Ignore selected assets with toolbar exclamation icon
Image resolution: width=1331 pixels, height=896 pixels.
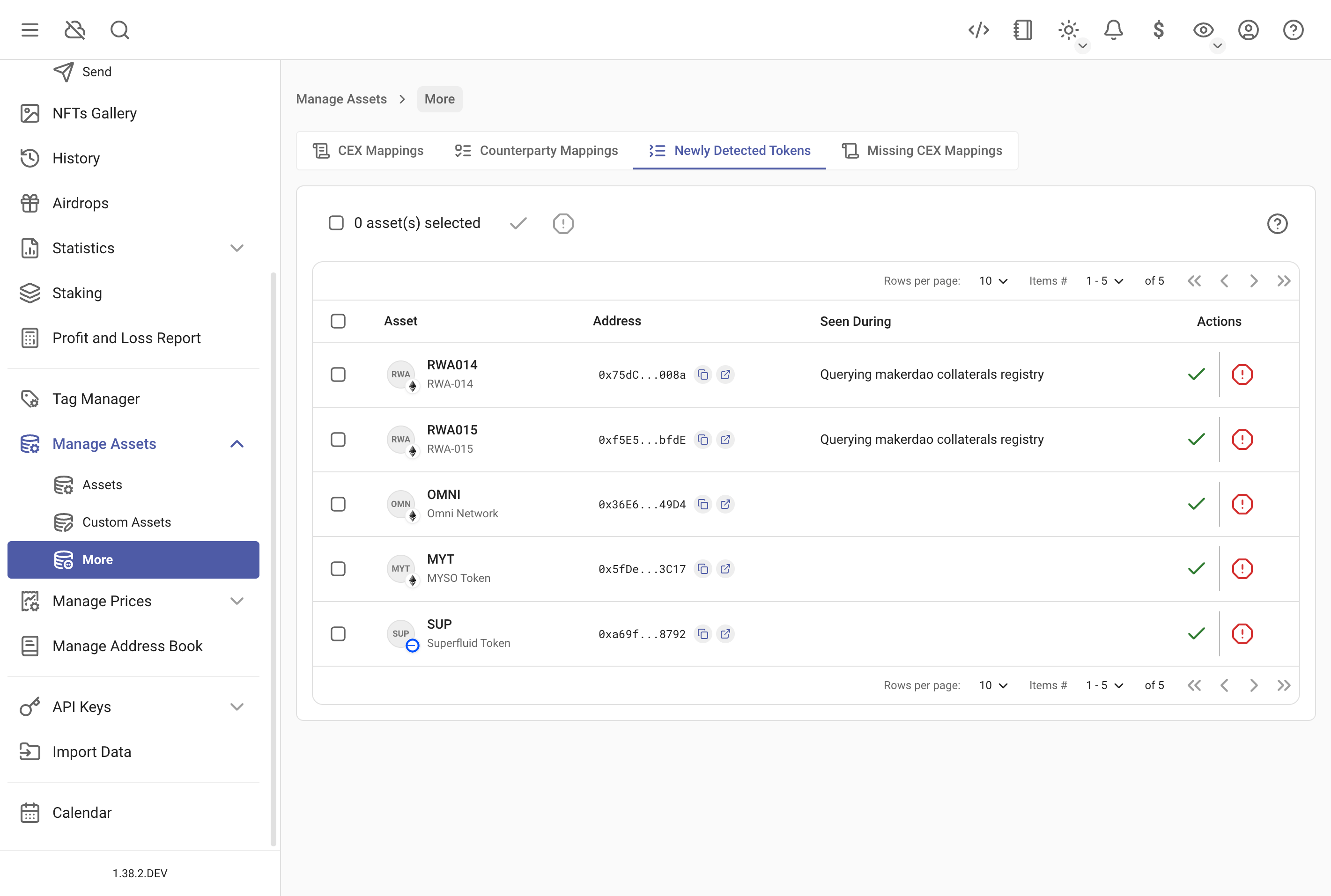563,223
